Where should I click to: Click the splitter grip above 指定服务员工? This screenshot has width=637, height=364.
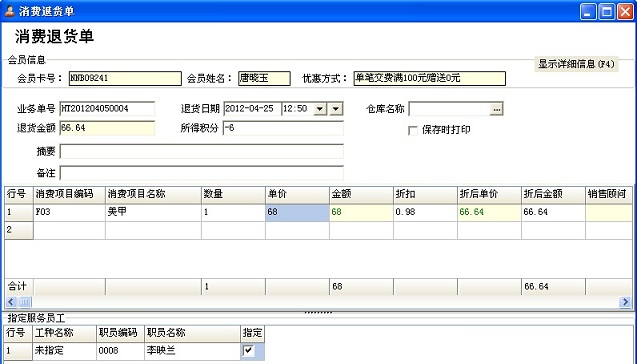(x=318, y=312)
